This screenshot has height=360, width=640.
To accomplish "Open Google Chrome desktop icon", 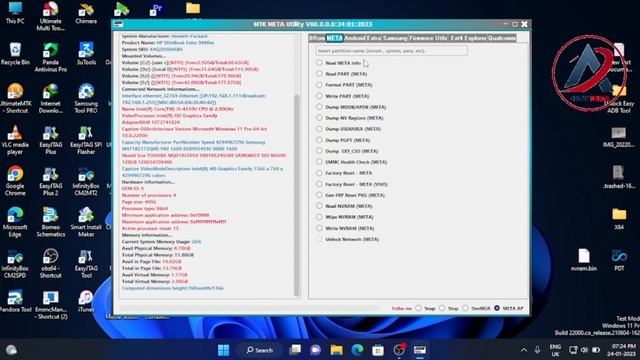I will pos(15,181).
